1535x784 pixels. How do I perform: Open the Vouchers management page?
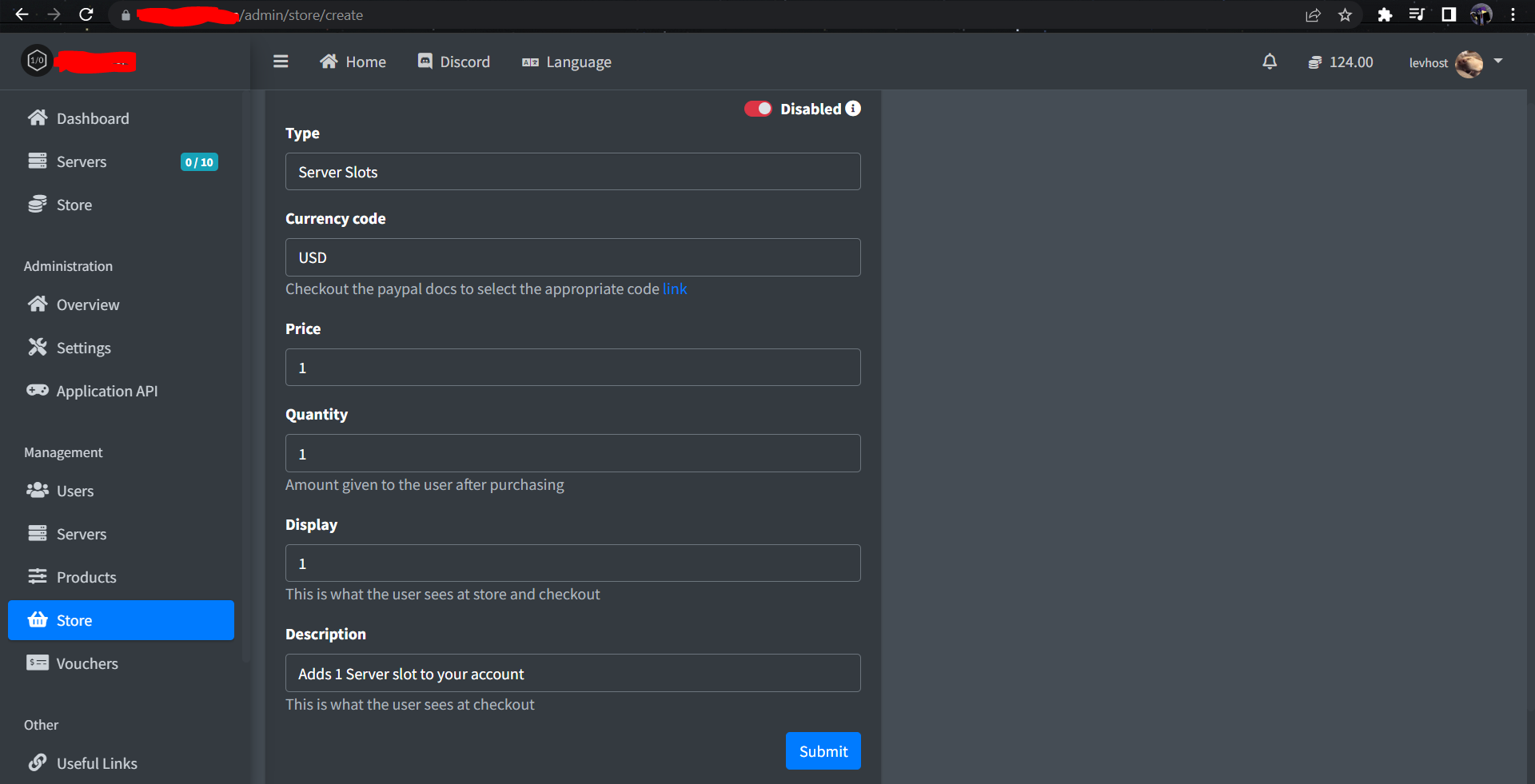click(86, 663)
